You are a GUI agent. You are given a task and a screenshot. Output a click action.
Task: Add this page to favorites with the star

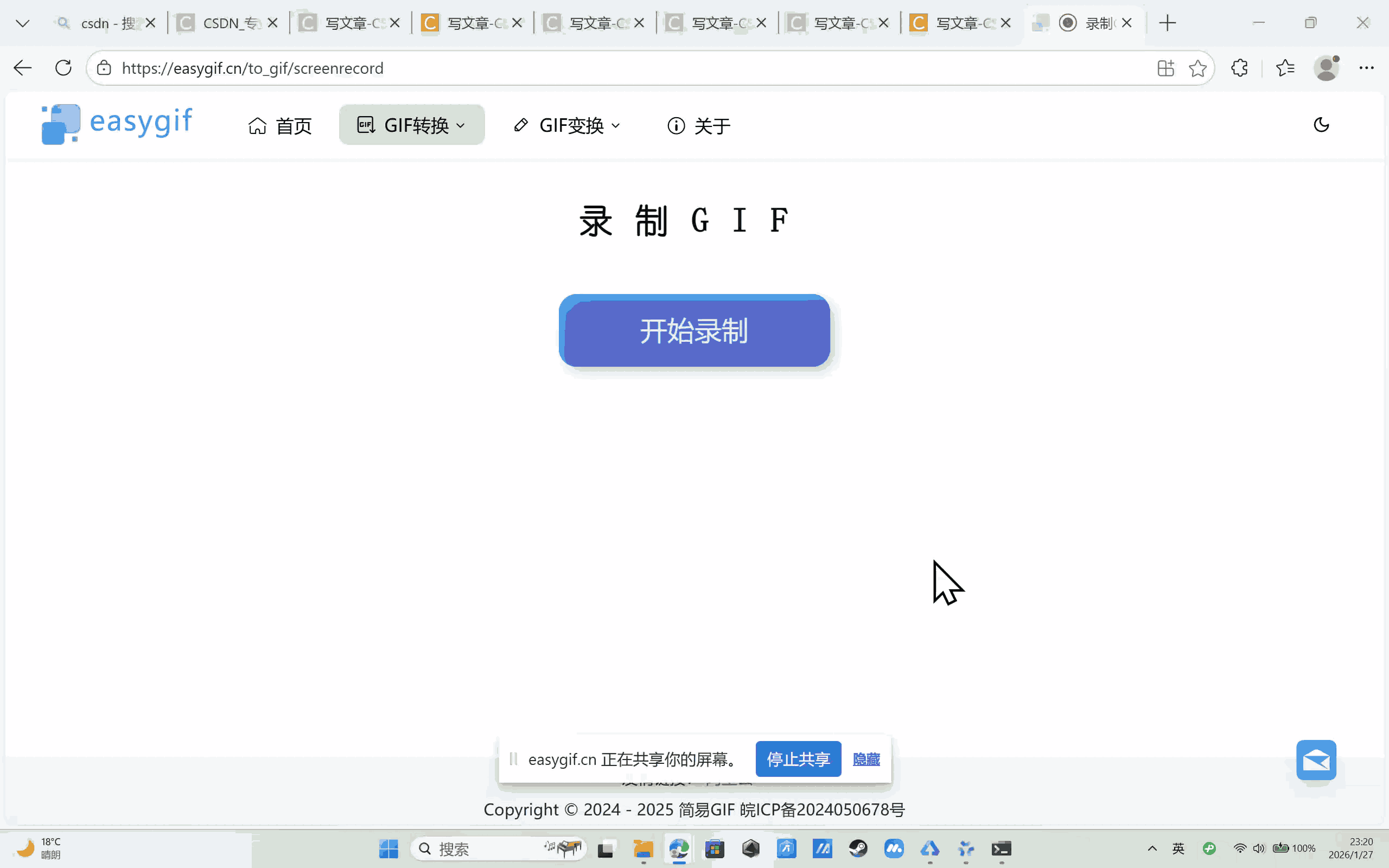pyautogui.click(x=1197, y=68)
